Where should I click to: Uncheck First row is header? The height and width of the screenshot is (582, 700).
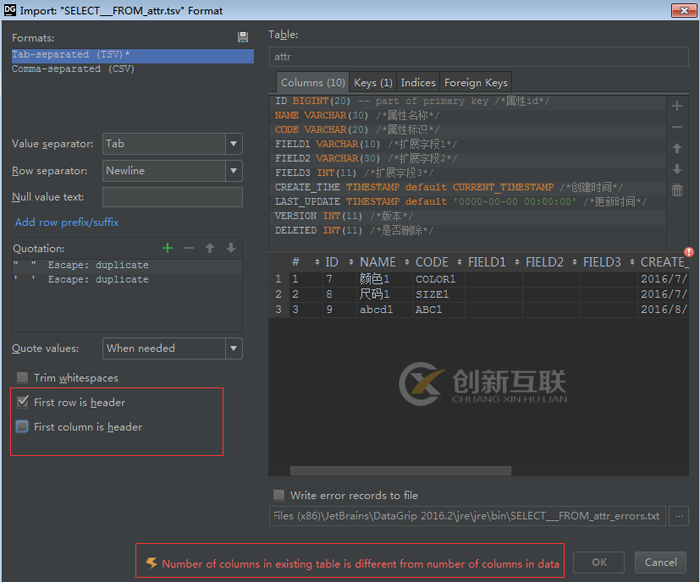22,402
